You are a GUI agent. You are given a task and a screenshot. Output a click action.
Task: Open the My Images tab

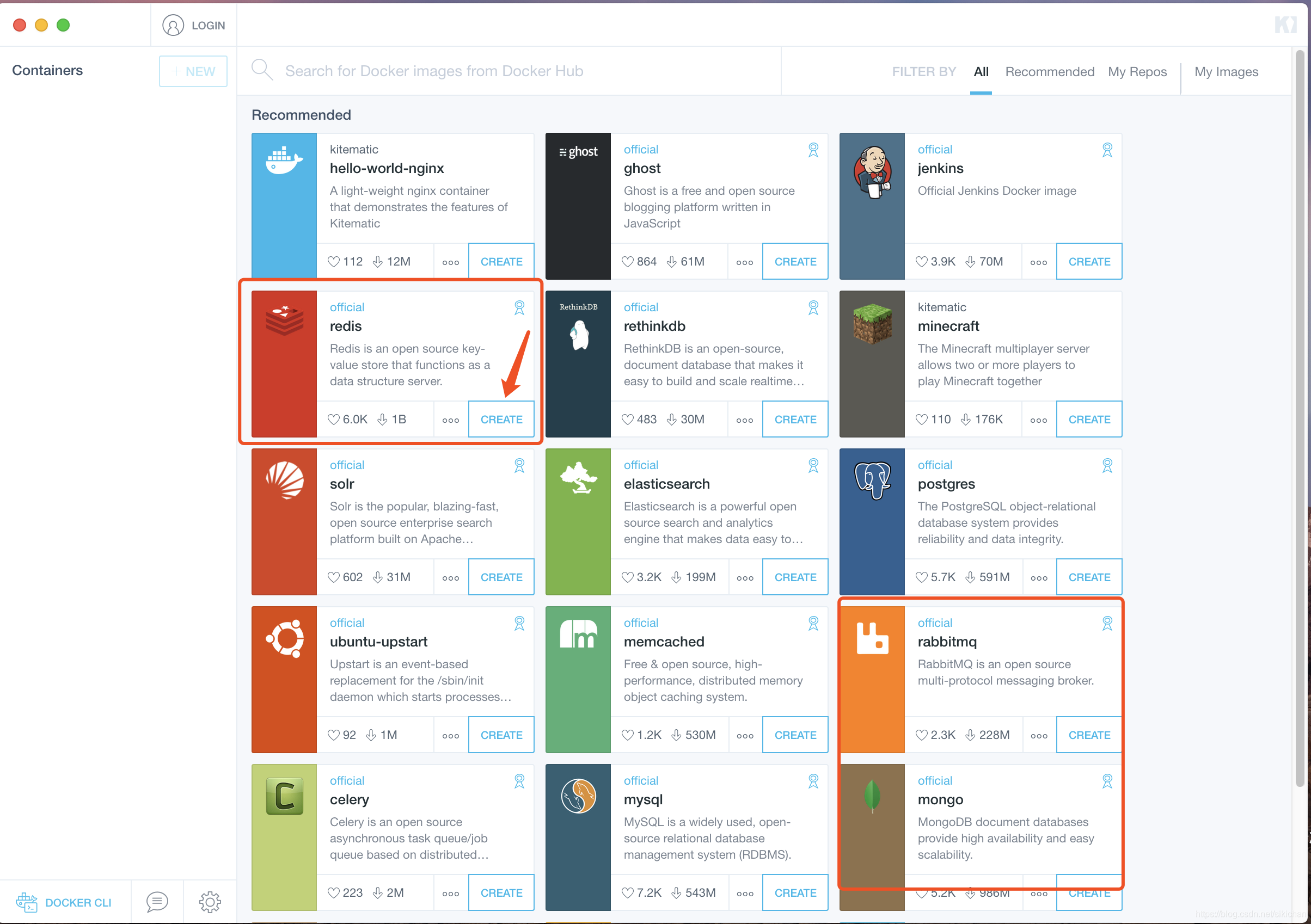tap(1226, 71)
